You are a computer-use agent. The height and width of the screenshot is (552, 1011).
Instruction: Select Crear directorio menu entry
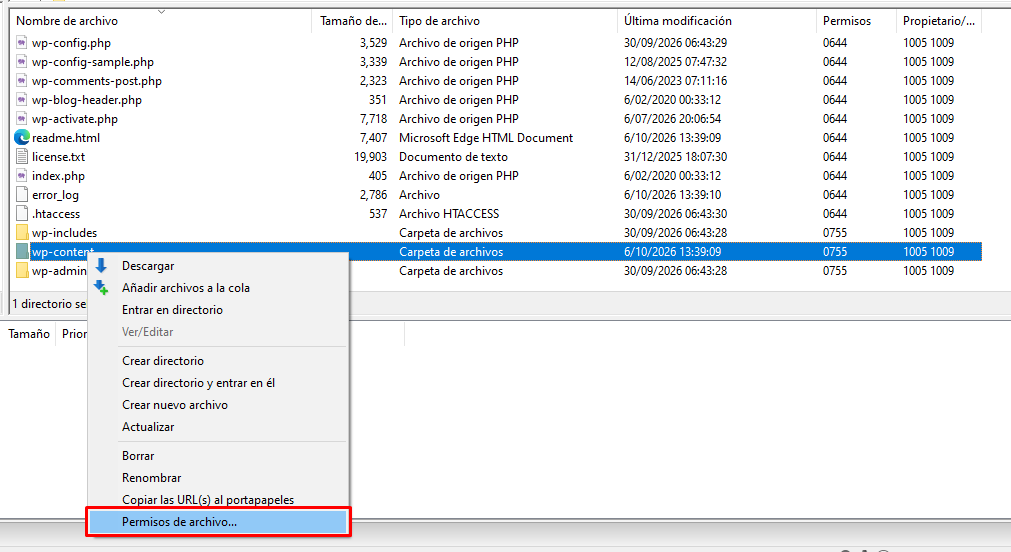(162, 360)
